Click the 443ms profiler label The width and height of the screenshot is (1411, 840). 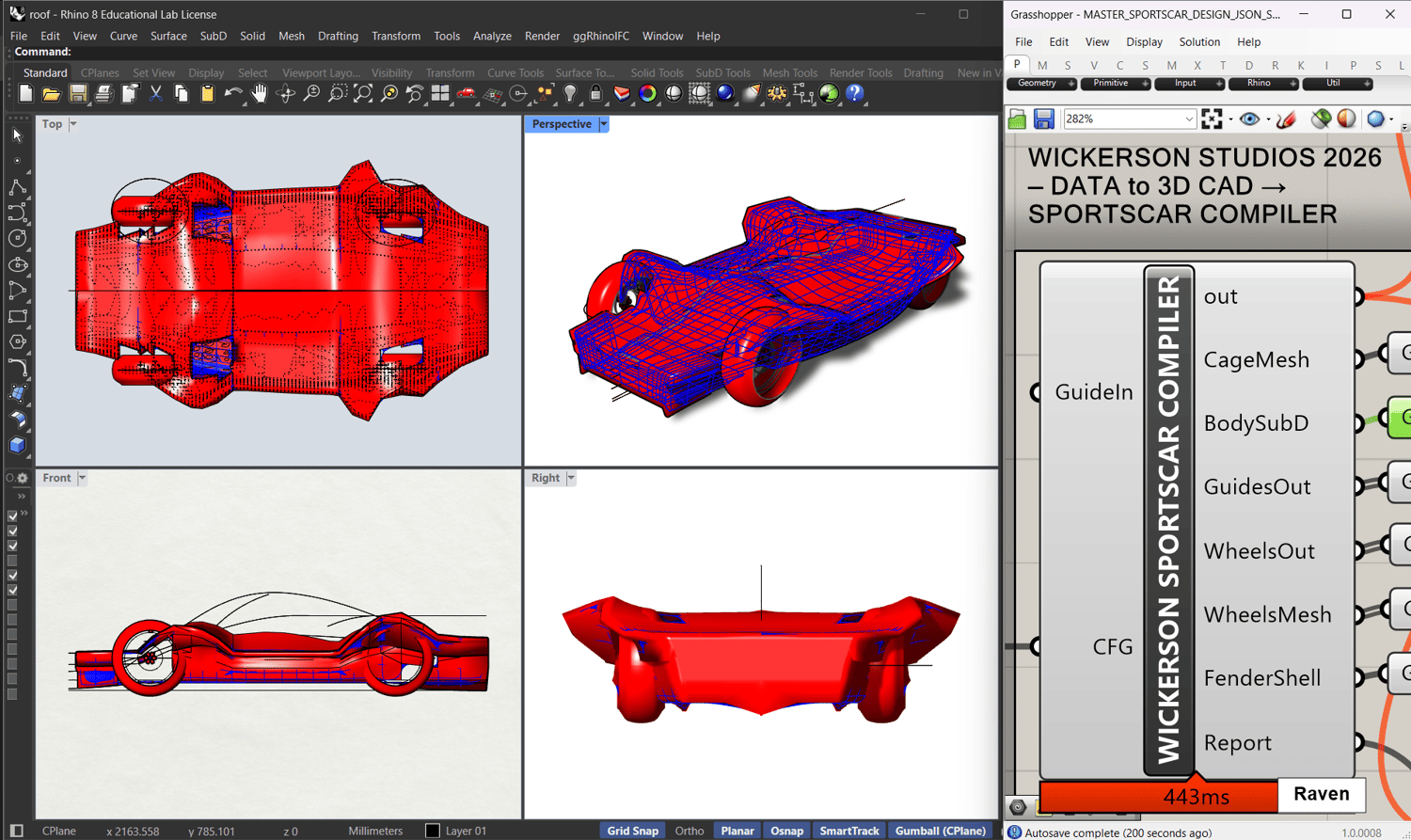1196,797
